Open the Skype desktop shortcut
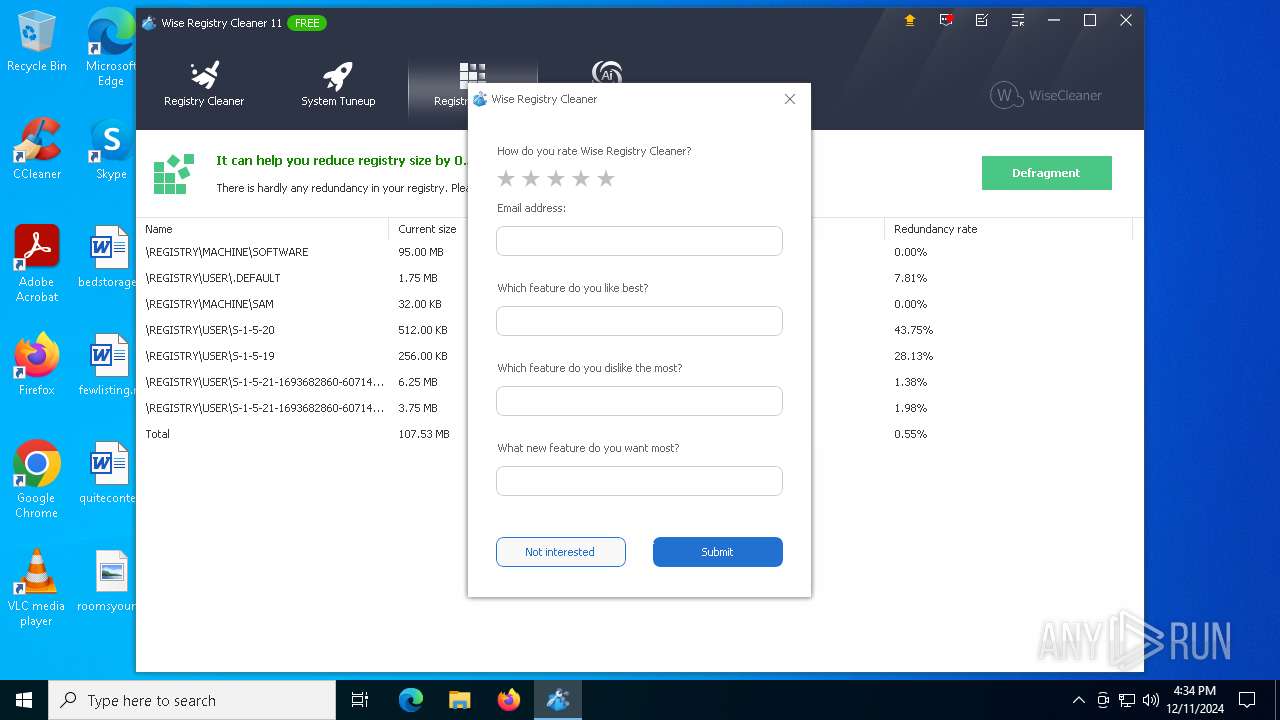 coord(111,149)
